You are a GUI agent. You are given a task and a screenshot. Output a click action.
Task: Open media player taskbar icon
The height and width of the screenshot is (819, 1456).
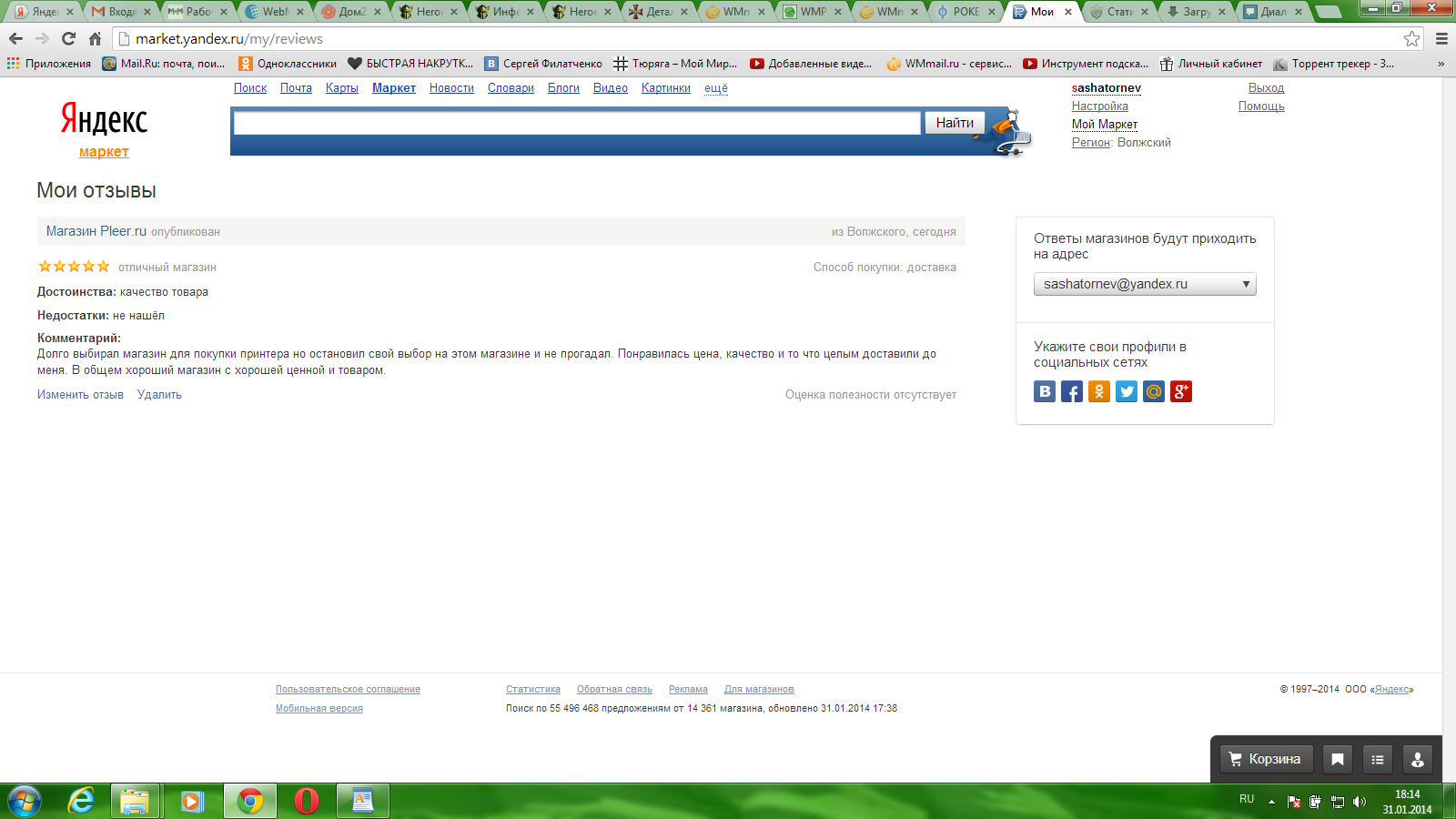point(191,801)
